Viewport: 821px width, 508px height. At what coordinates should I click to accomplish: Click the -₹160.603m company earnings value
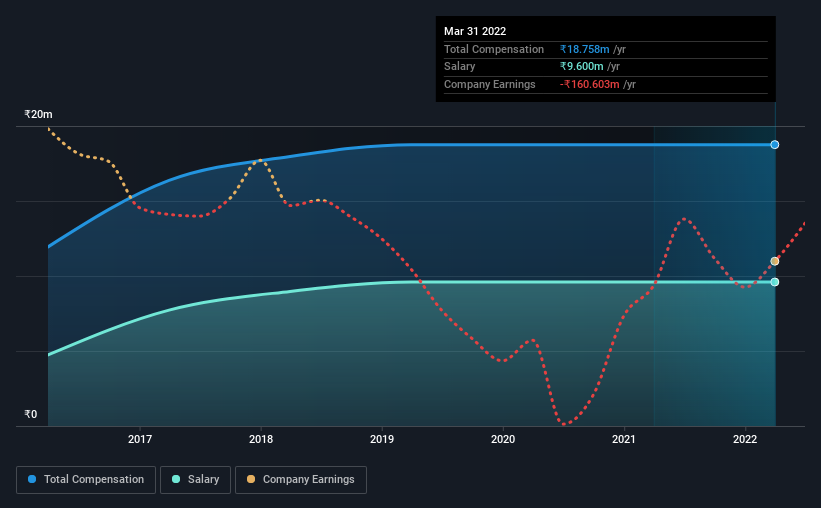pos(590,84)
